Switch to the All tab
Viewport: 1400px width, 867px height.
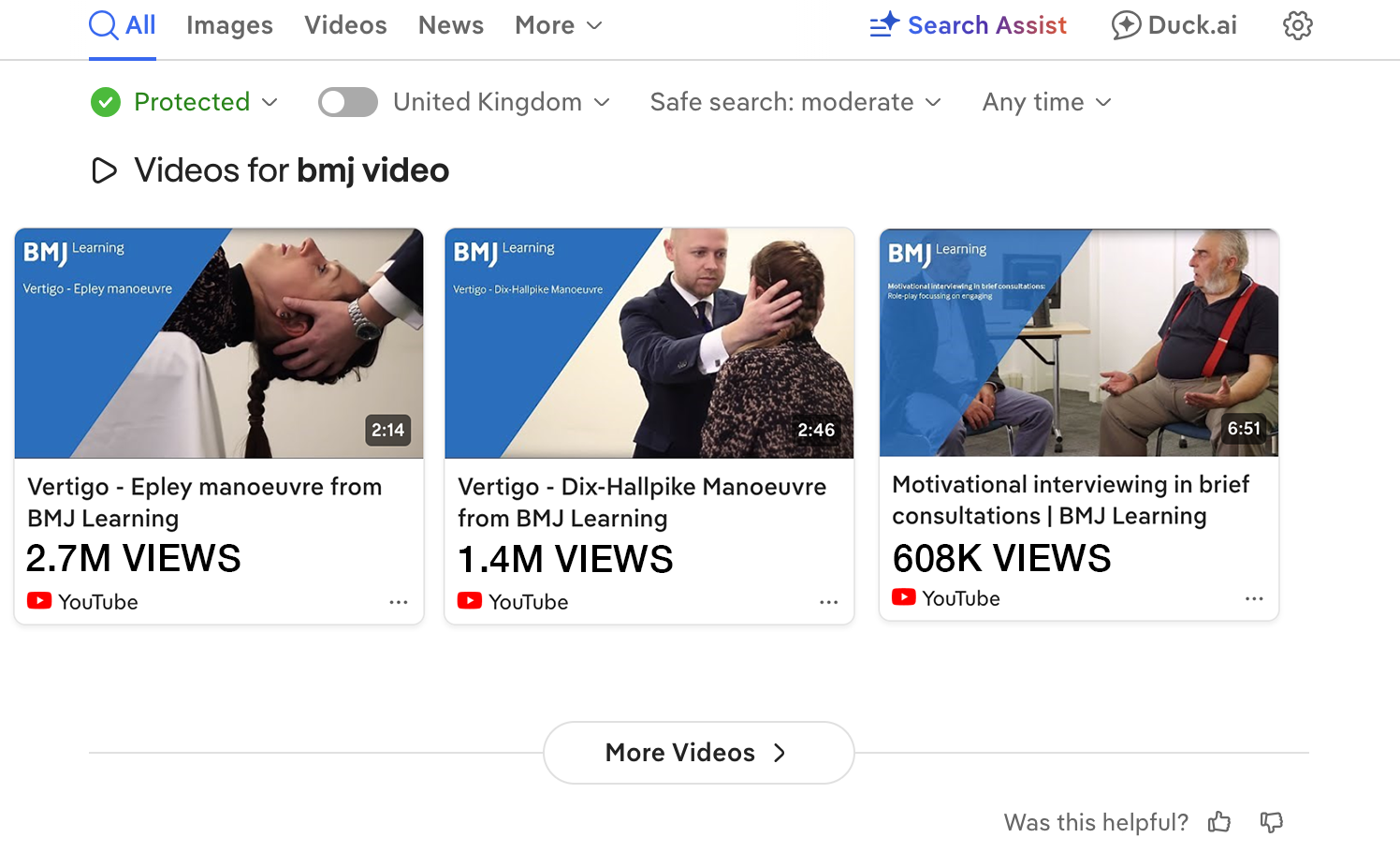click(123, 25)
